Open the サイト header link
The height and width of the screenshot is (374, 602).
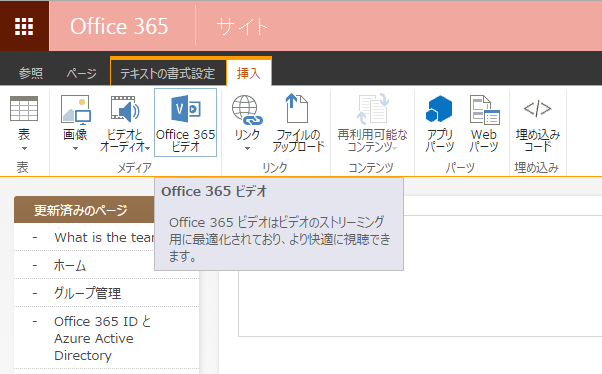click(242, 27)
